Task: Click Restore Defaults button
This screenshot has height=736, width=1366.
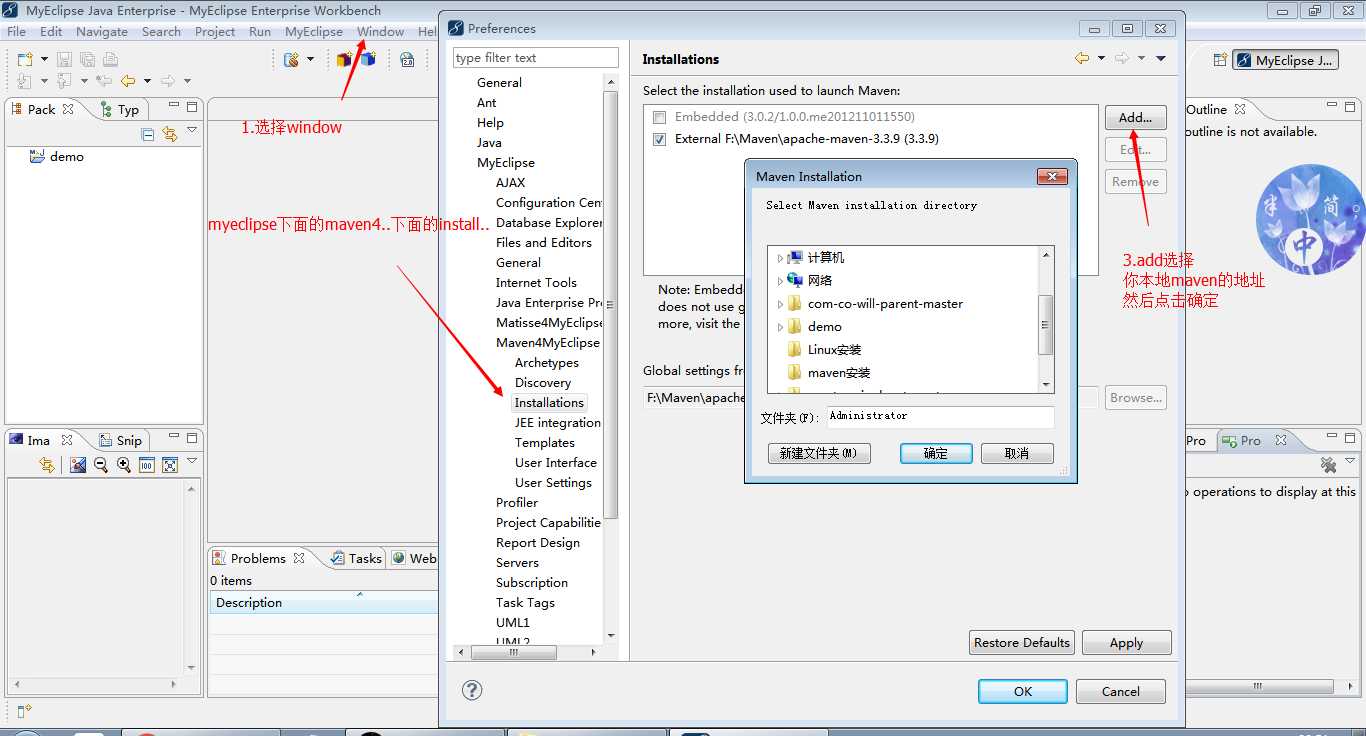Action: point(1022,642)
